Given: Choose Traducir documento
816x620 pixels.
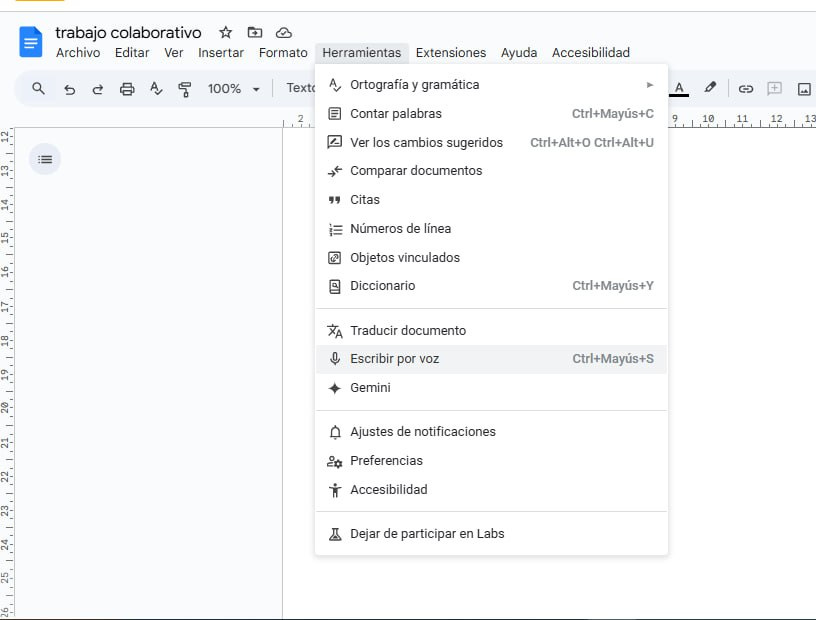Looking at the screenshot, I should pos(491,331).
